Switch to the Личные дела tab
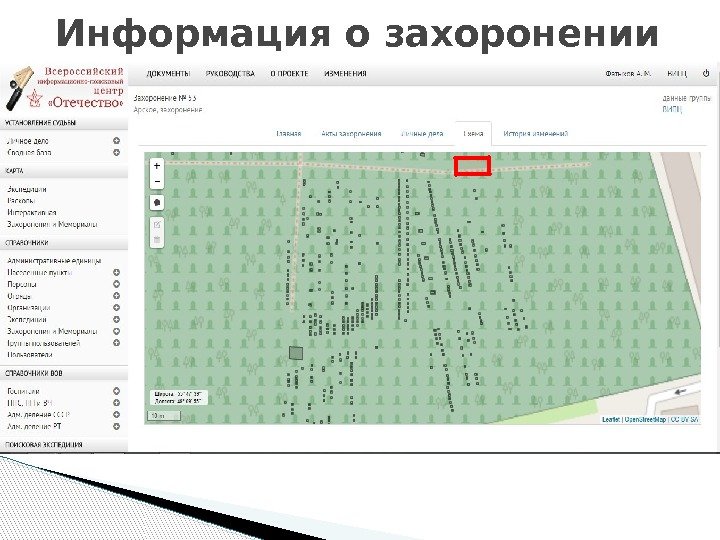The width and height of the screenshot is (720, 540). [x=422, y=134]
